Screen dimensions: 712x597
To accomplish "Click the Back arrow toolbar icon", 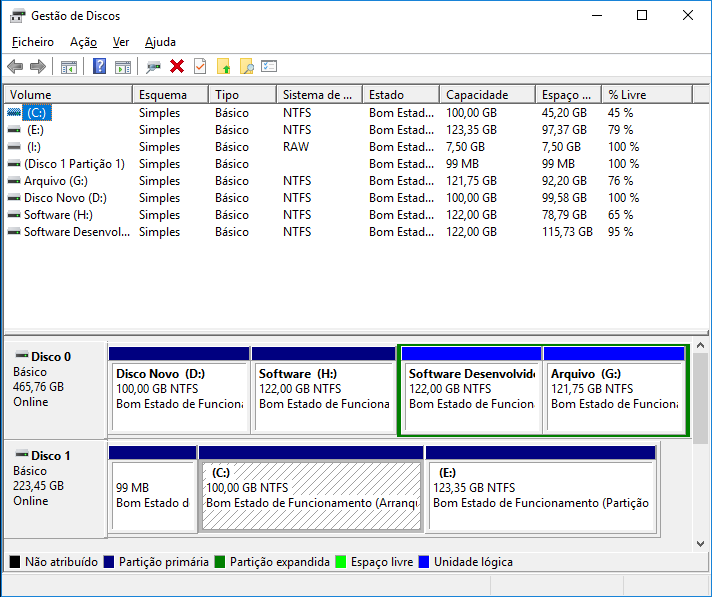I will pos(15,67).
